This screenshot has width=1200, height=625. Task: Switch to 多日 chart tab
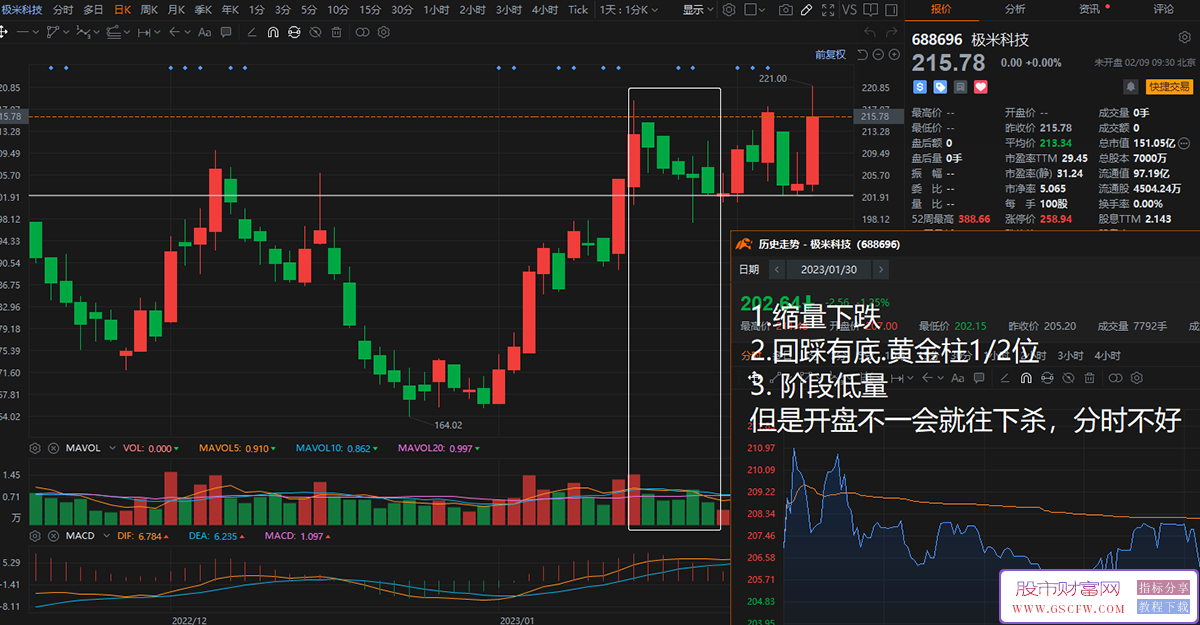point(93,10)
